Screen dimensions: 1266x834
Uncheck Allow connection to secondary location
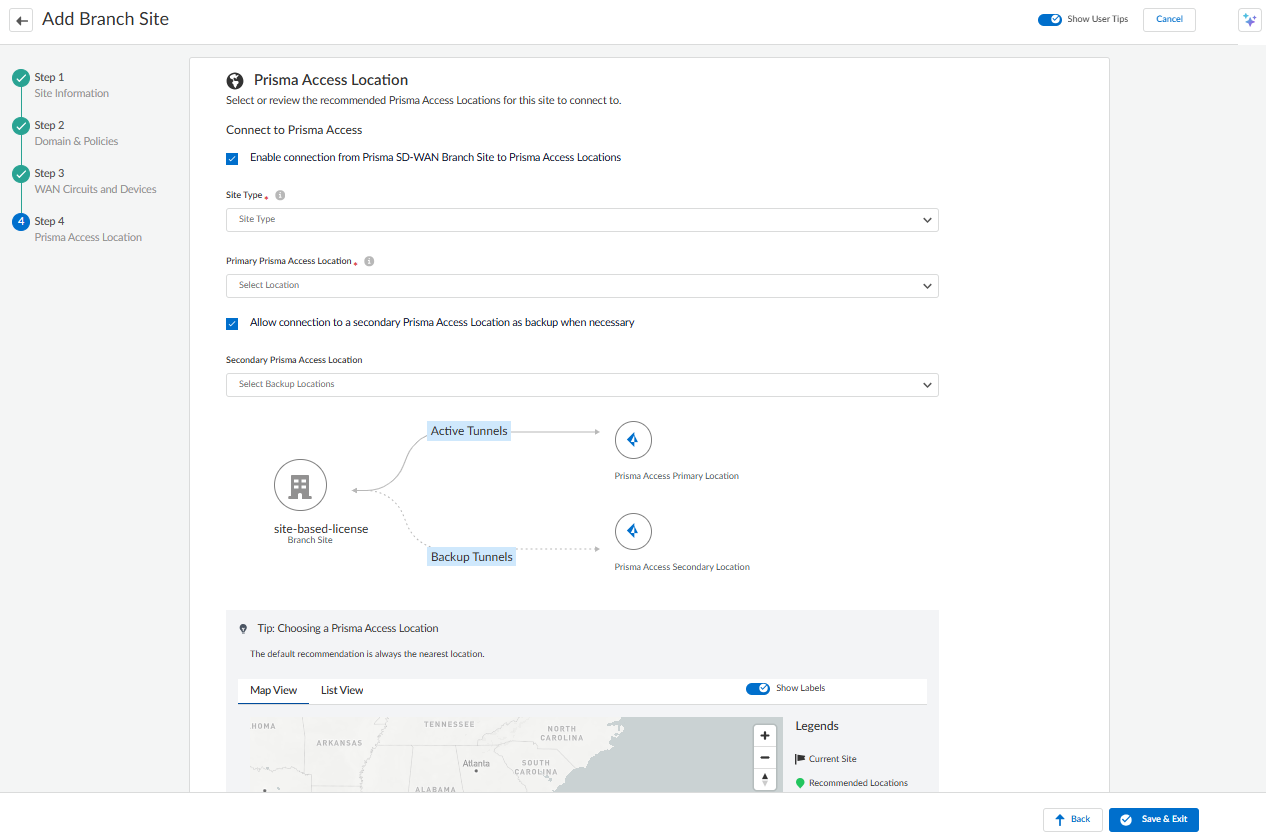pyautogui.click(x=232, y=324)
